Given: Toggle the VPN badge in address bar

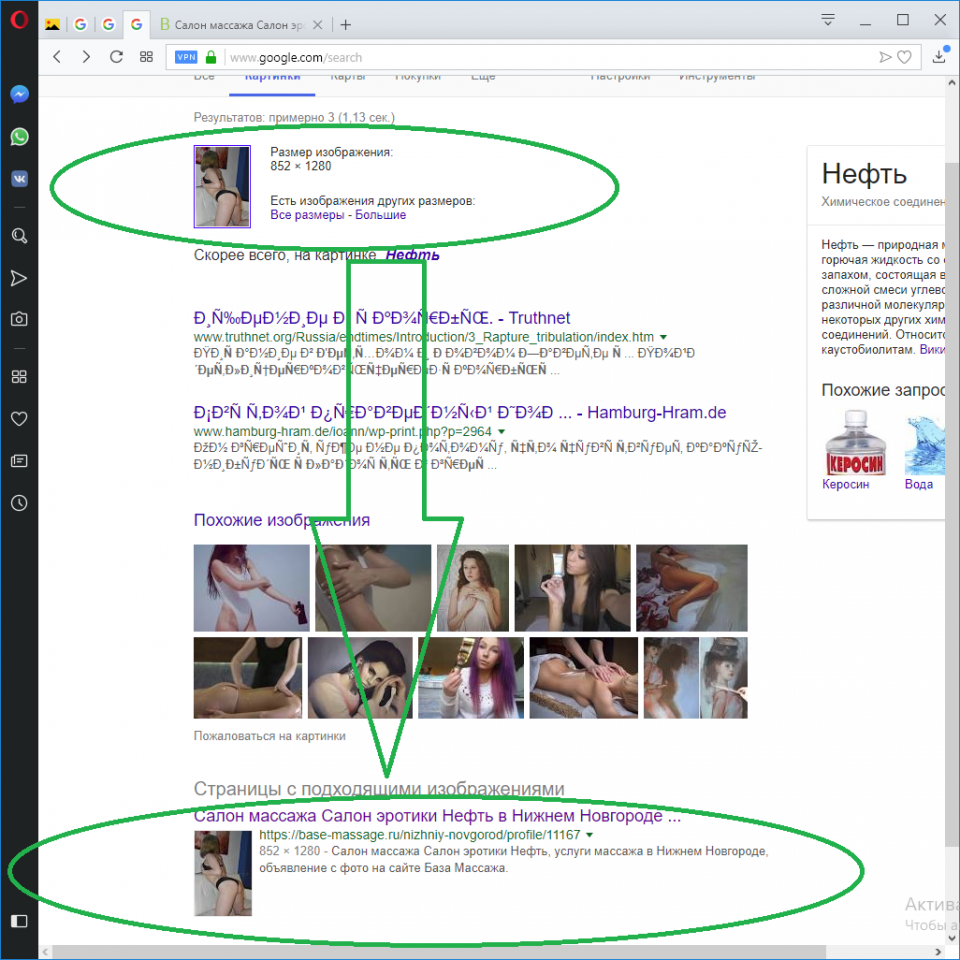Looking at the screenshot, I should point(186,57).
